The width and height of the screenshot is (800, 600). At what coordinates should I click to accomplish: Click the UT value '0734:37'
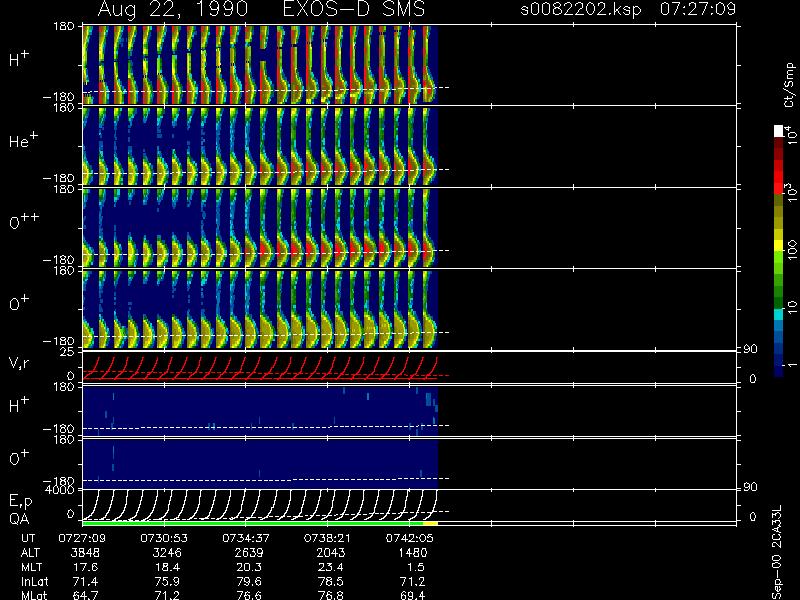[245, 538]
